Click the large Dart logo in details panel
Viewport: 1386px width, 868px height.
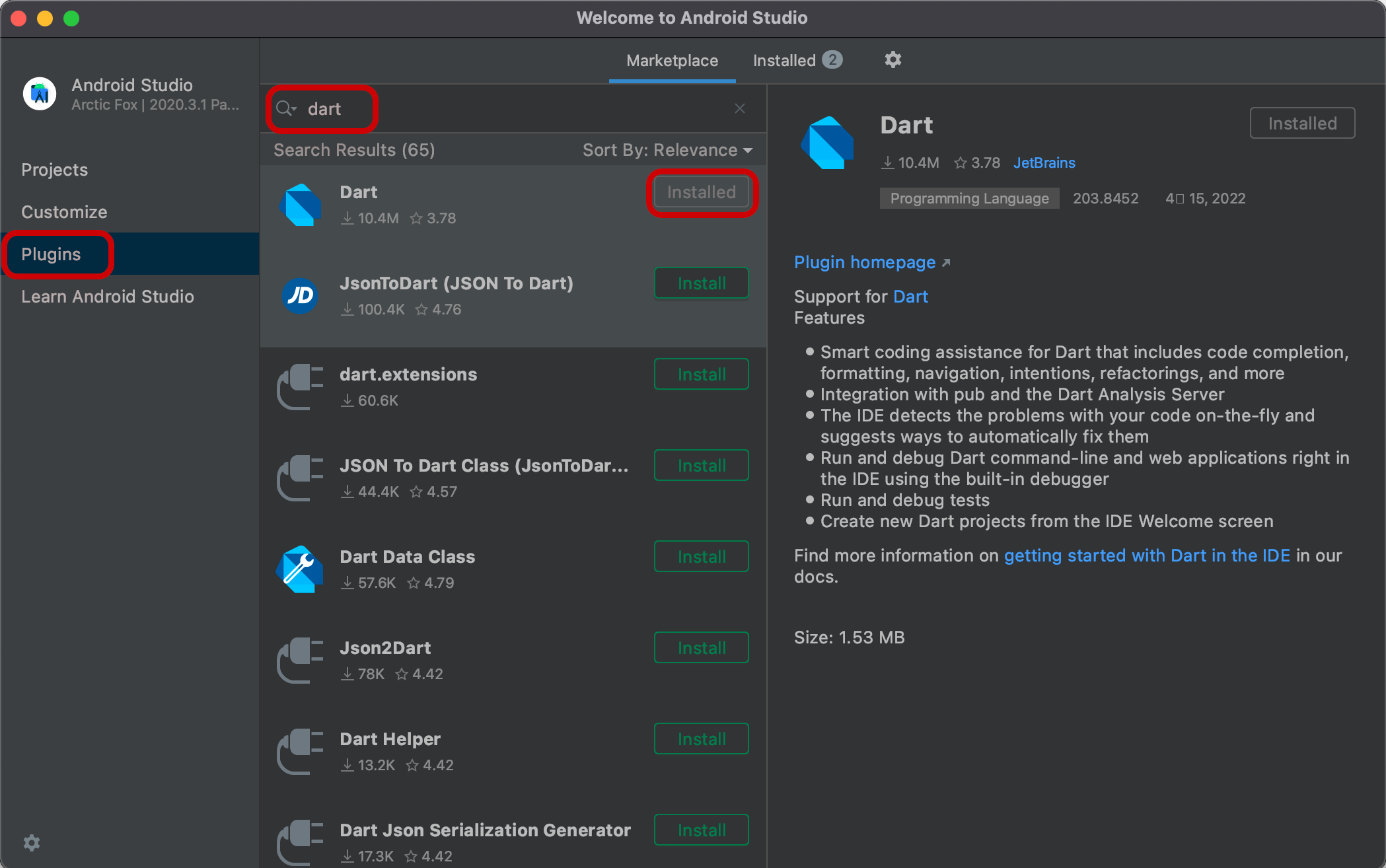click(828, 143)
